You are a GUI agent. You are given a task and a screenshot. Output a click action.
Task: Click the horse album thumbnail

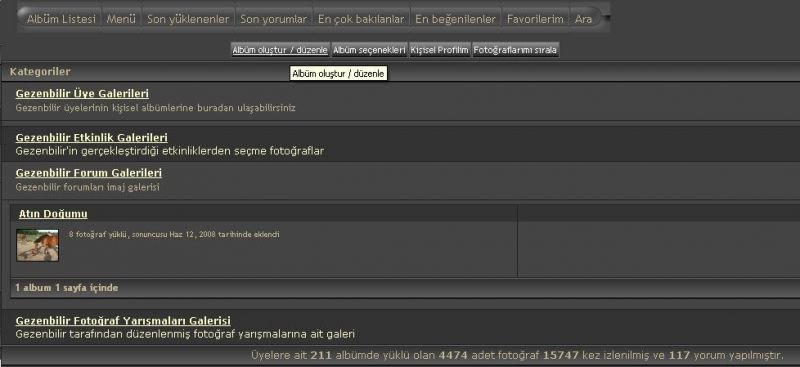(37, 245)
